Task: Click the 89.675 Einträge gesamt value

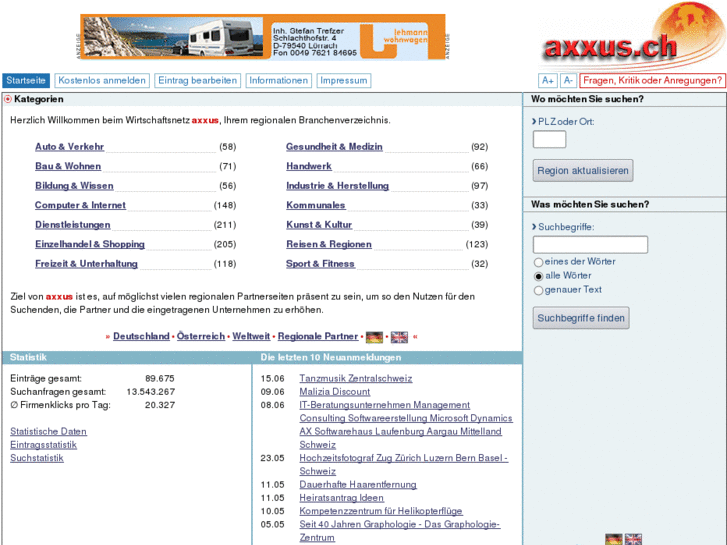Action: pos(159,378)
